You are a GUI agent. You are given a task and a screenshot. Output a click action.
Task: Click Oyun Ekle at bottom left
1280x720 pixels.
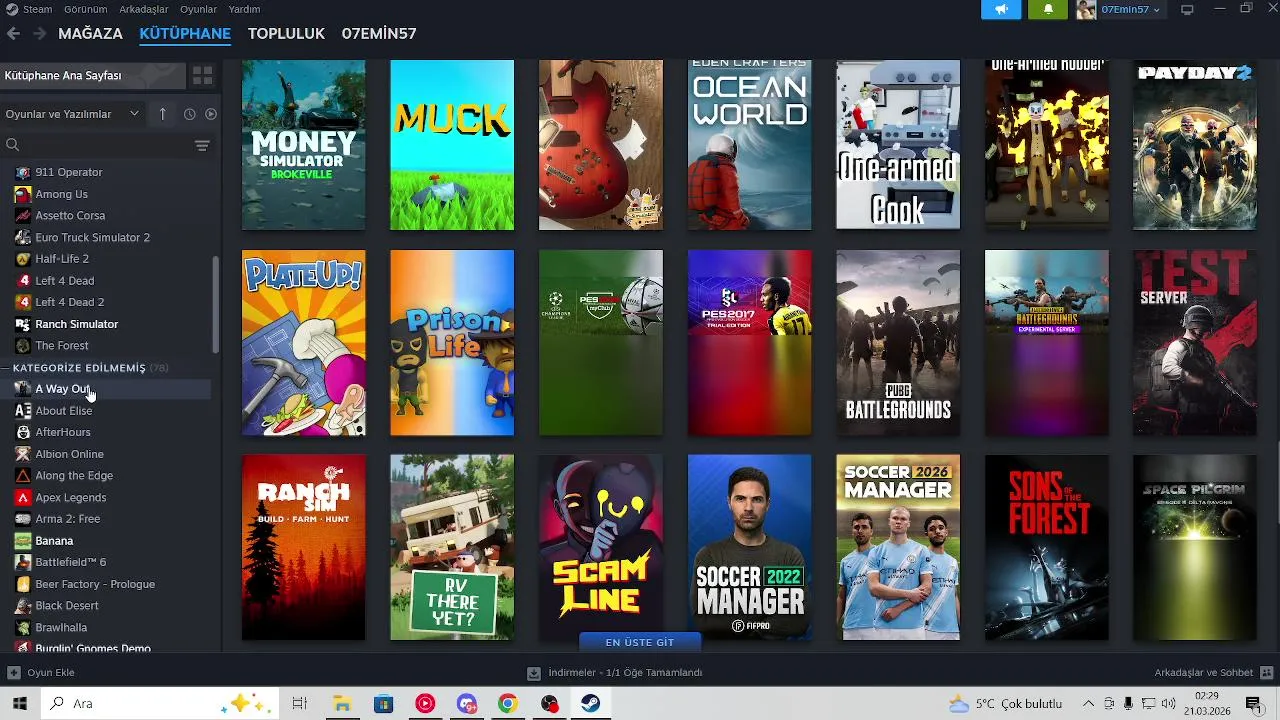click(41, 673)
